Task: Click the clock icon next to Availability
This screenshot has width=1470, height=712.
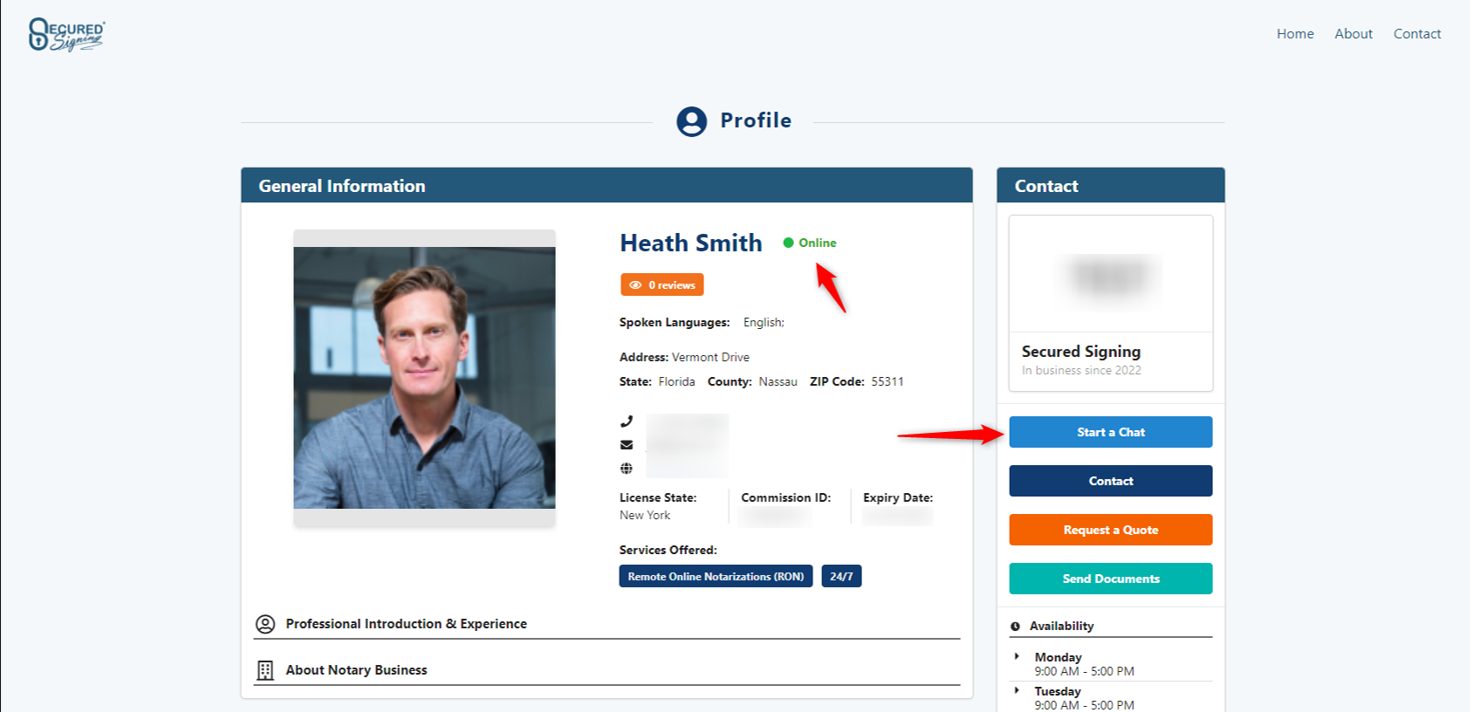Action: pyautogui.click(x=1015, y=626)
